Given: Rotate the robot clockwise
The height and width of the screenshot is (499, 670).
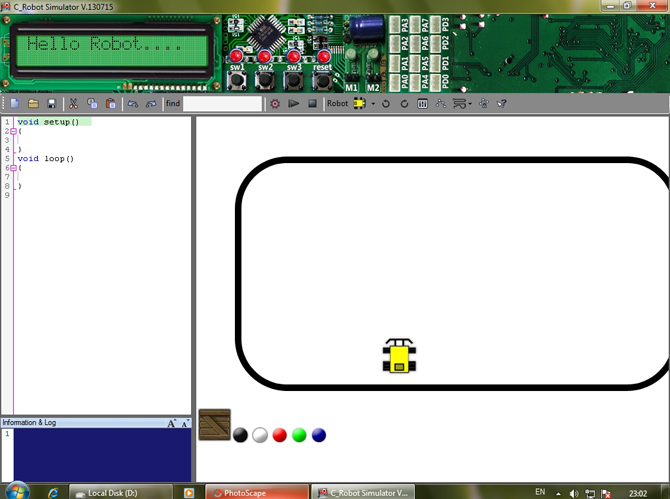Looking at the screenshot, I should pos(404,103).
